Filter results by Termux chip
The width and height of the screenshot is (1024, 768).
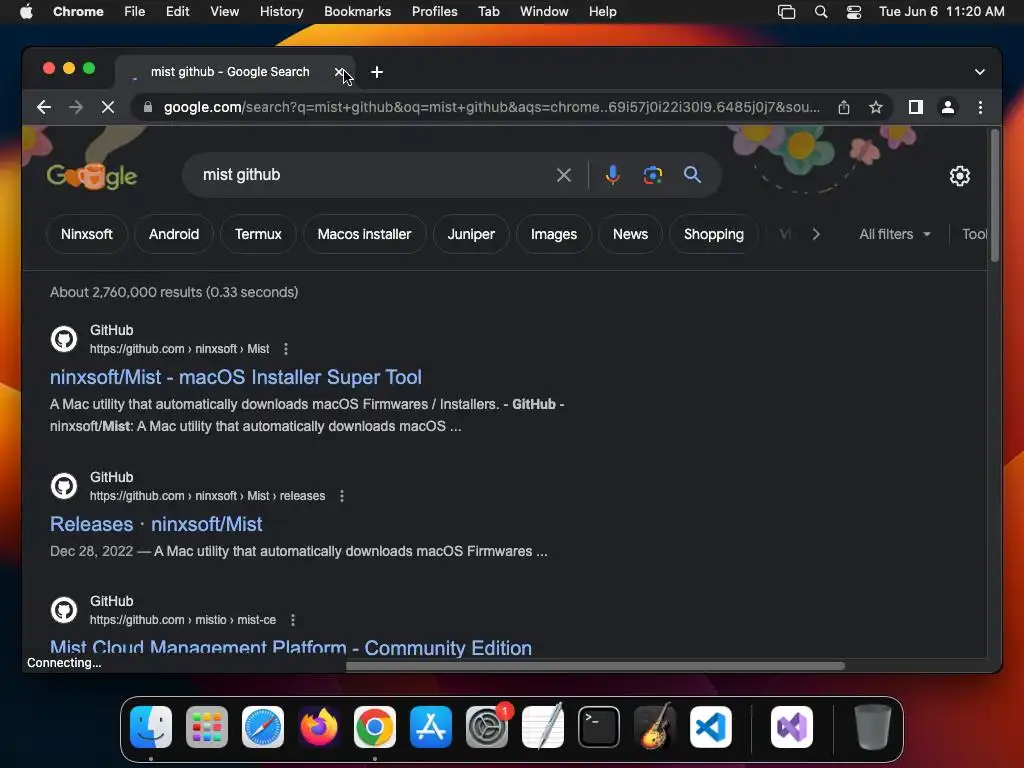pos(258,234)
